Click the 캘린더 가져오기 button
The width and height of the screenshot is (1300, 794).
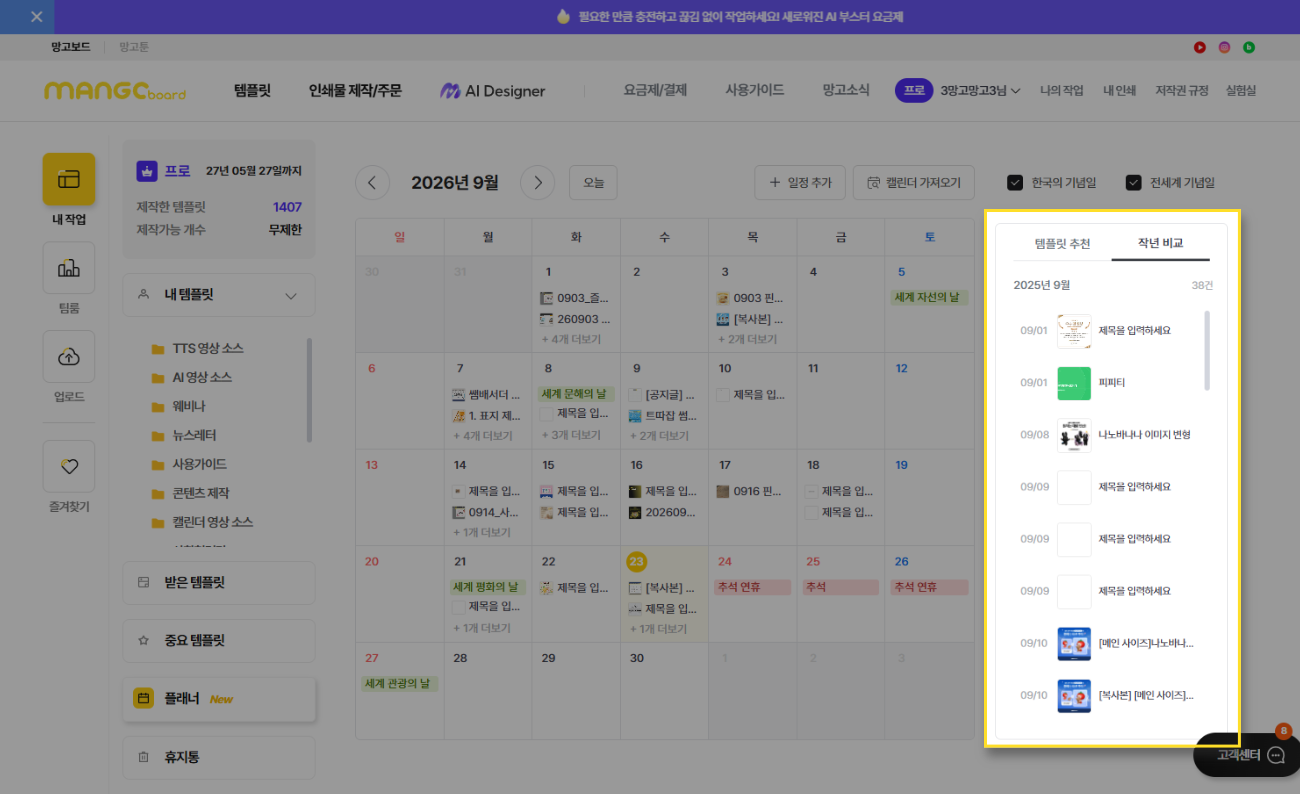[914, 183]
